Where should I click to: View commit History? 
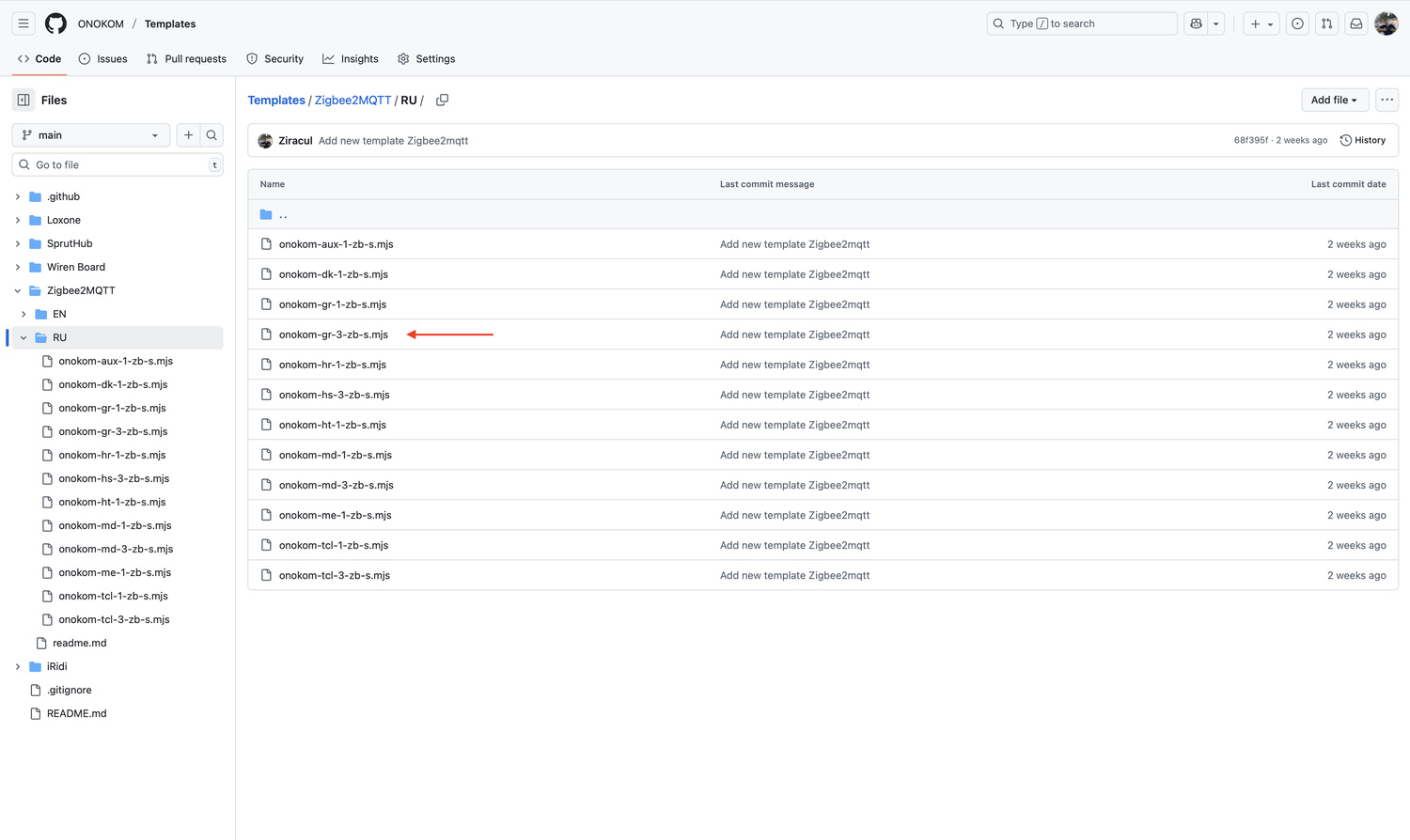pyautogui.click(x=1362, y=140)
